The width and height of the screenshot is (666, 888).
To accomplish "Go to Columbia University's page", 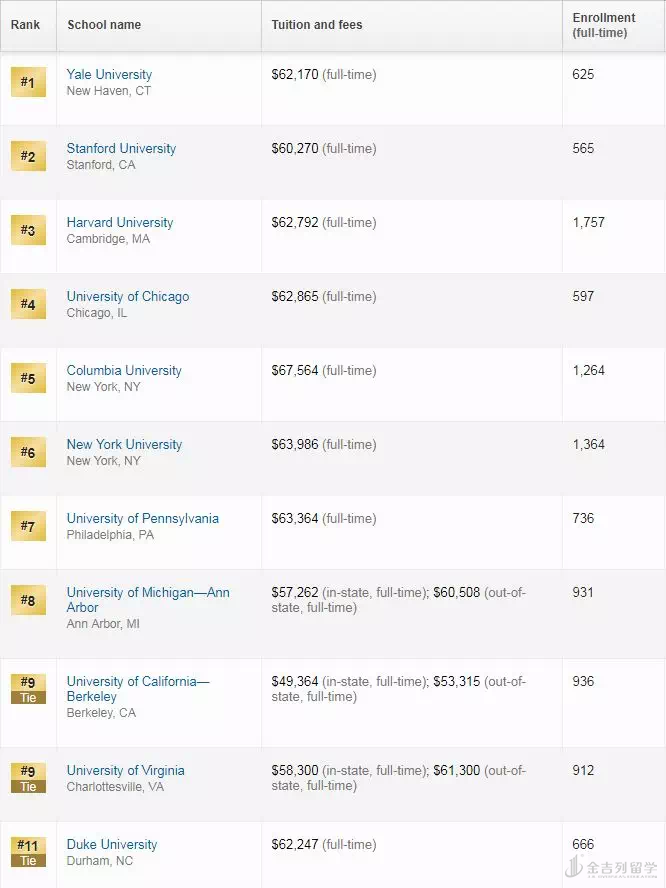I will (124, 371).
